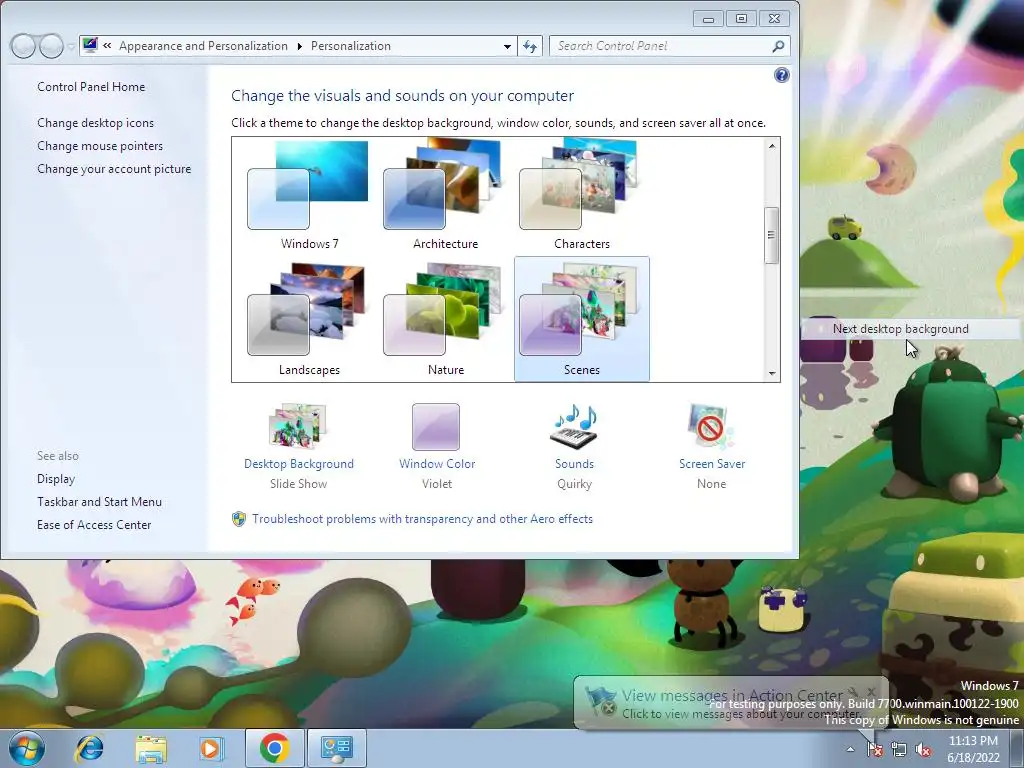Screen dimensions: 1024x768
Task: Click the None label under Screen Saver
Action: tap(712, 484)
